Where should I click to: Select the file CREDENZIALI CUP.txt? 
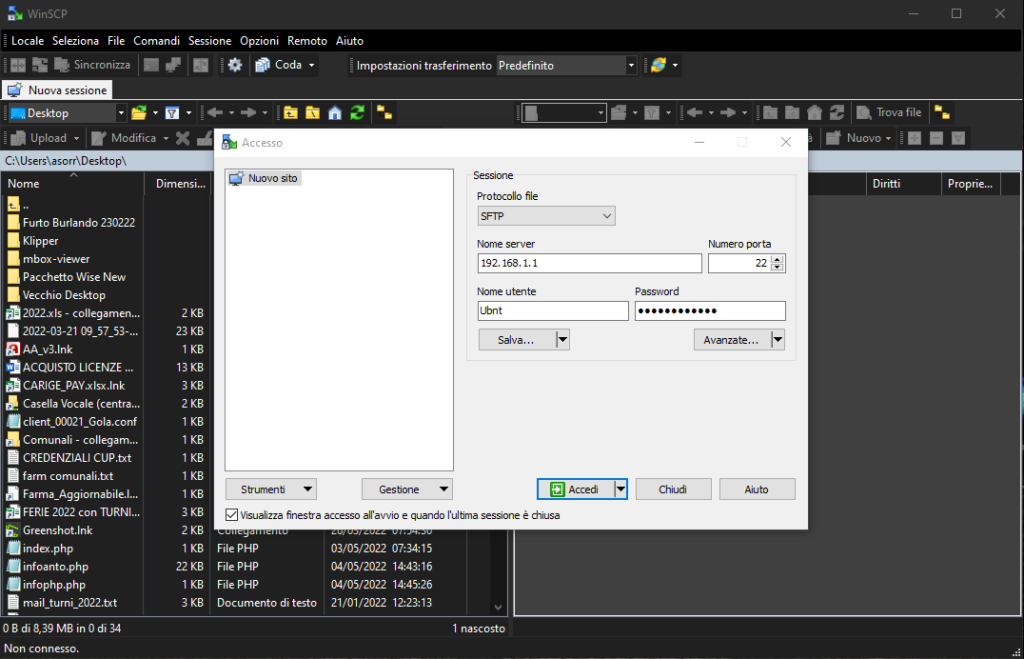point(77,458)
